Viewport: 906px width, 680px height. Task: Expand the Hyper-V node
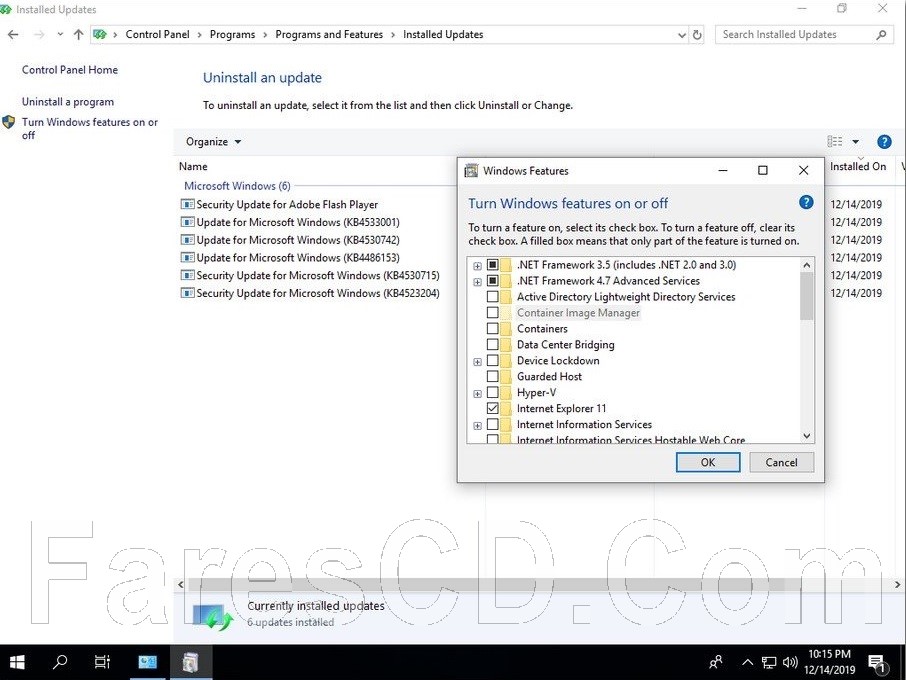click(x=477, y=393)
